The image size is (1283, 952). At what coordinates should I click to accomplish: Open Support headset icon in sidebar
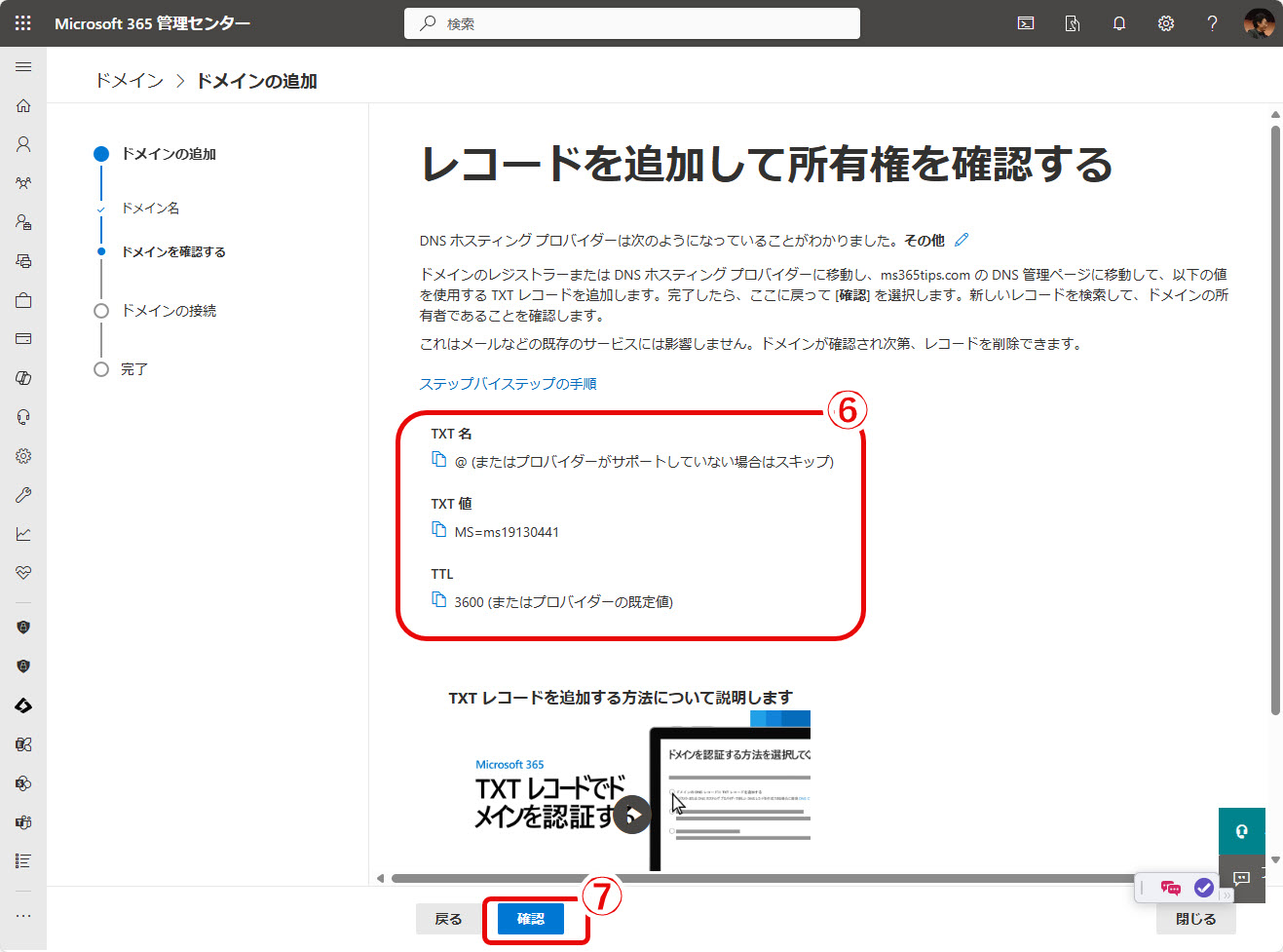23,417
